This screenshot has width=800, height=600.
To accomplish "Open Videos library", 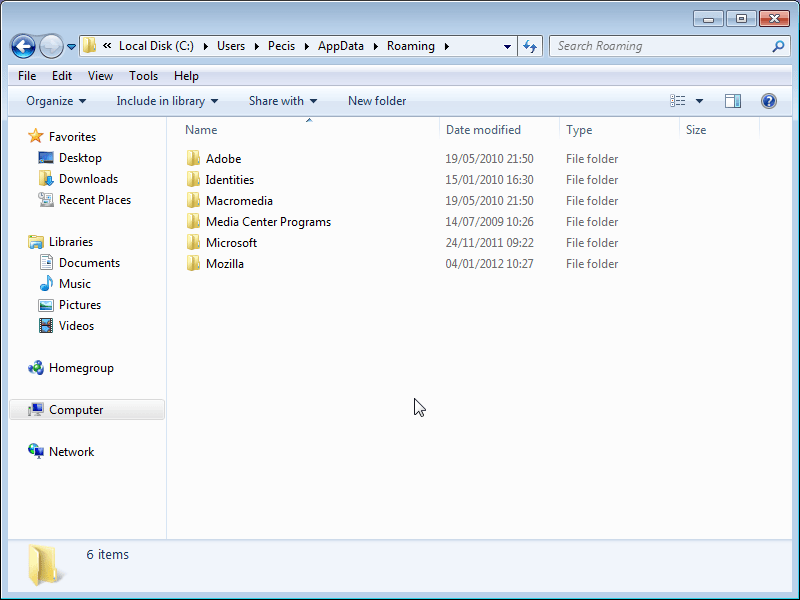I will (76, 325).
